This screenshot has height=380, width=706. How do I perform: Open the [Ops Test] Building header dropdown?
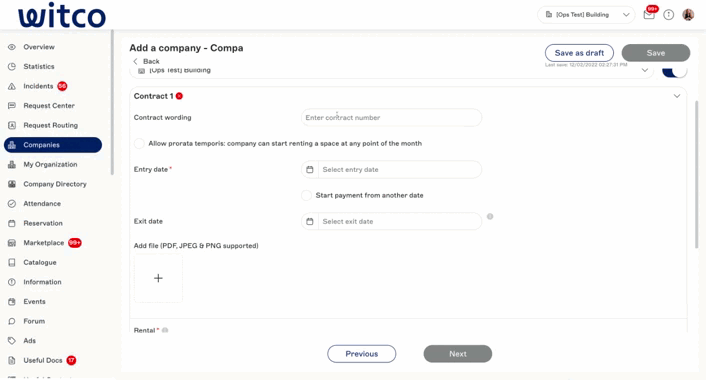[x=586, y=15]
